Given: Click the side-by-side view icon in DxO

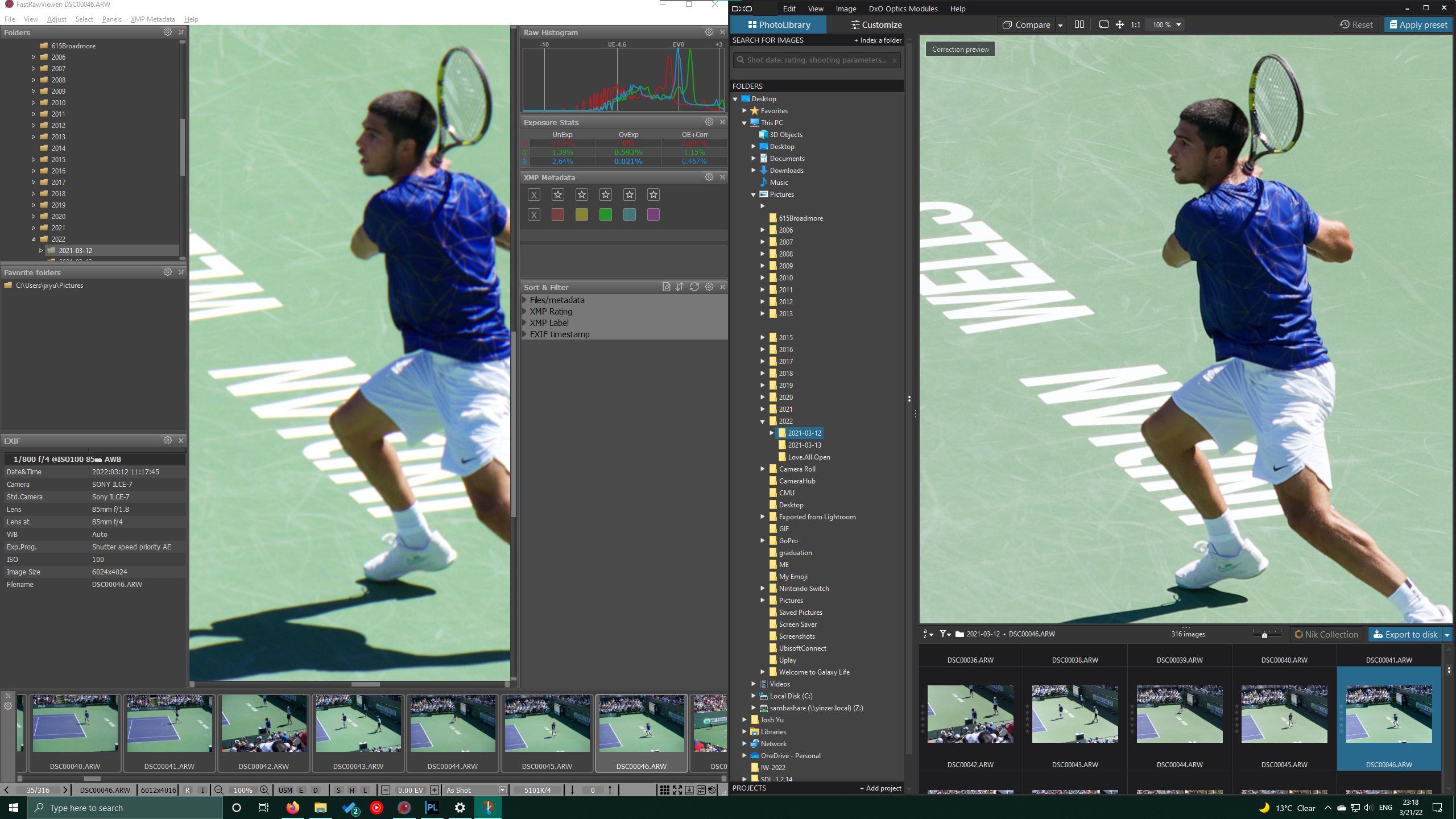Looking at the screenshot, I should [1079, 24].
